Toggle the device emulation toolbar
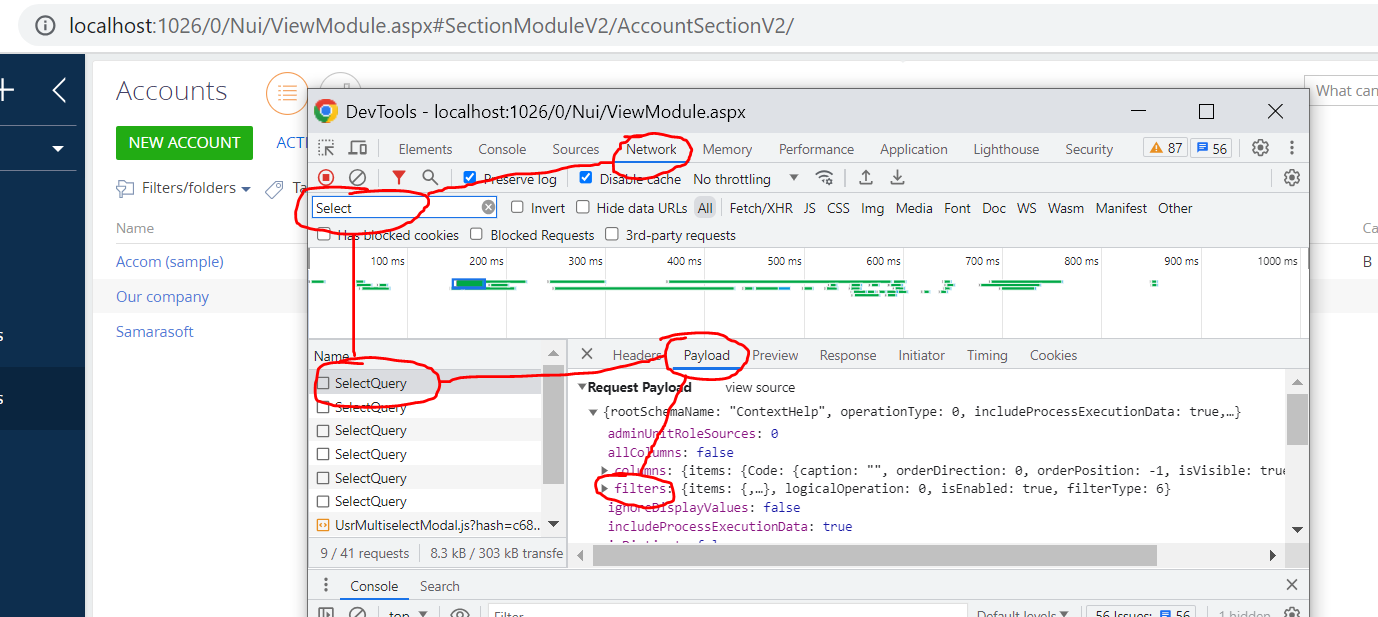 point(358,148)
